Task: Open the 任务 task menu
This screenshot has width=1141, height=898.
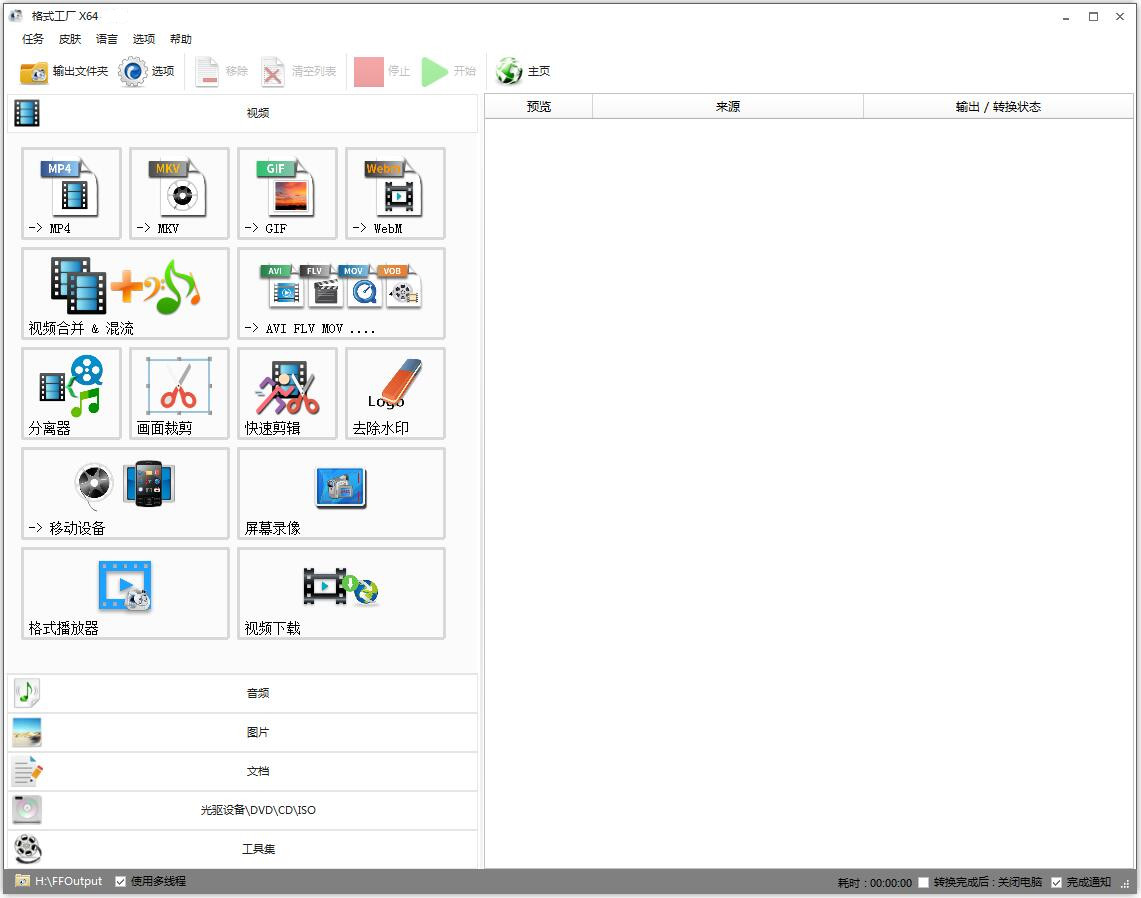Action: tap(33, 39)
